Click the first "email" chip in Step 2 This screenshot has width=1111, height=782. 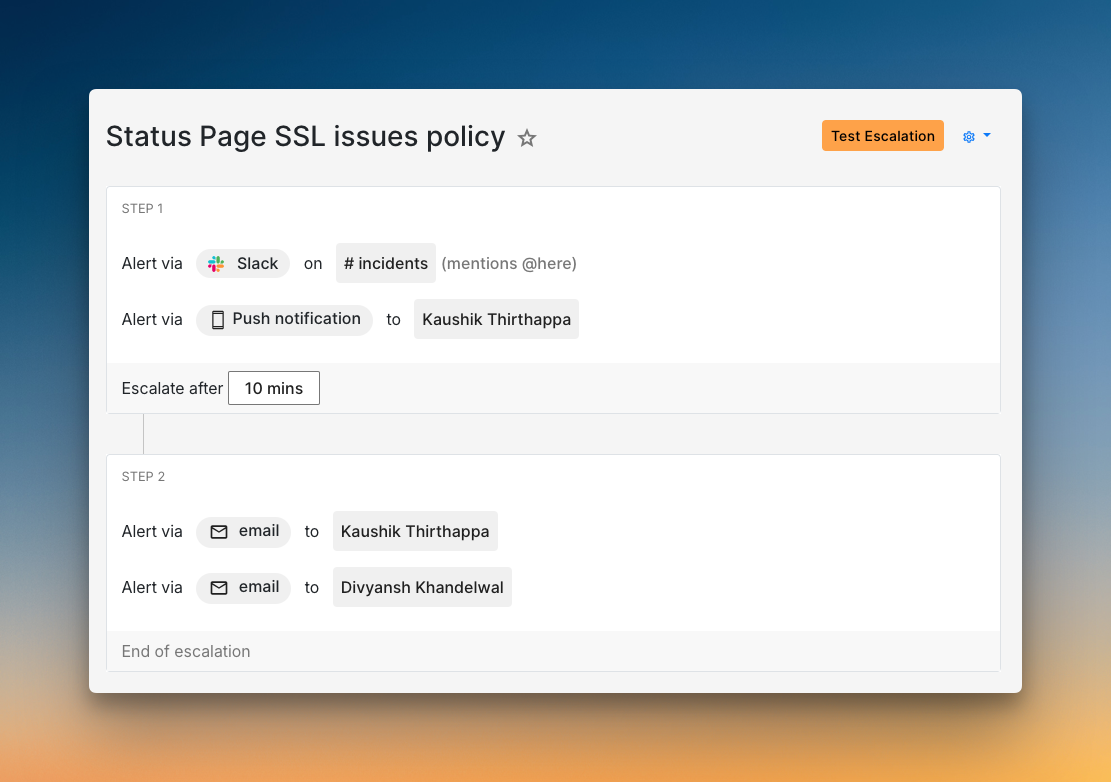(243, 531)
